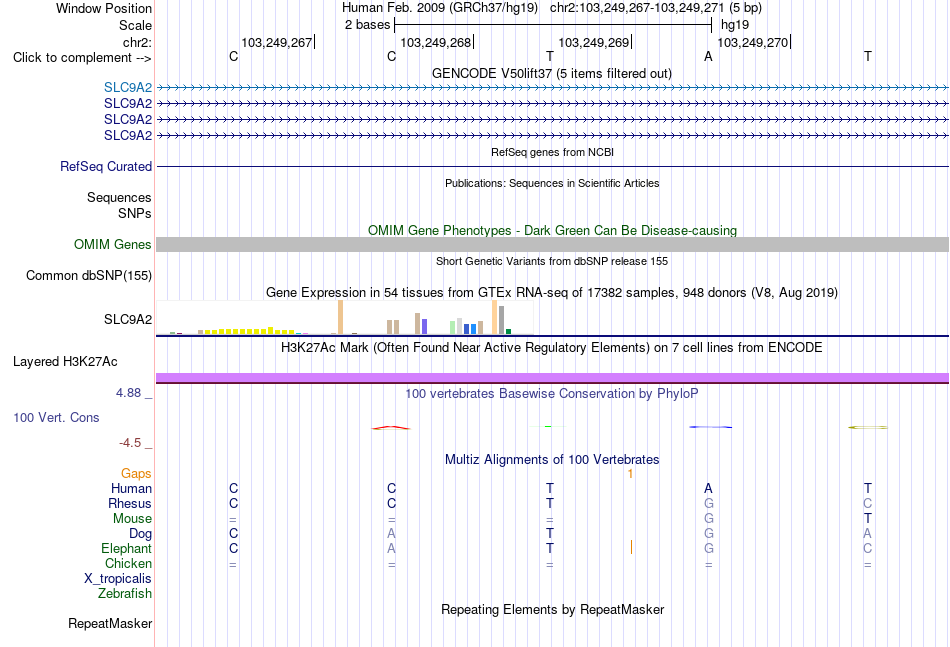This screenshot has width=950, height=647.
Task: Click the SNPs track label
Action: pyautogui.click(x=135, y=213)
